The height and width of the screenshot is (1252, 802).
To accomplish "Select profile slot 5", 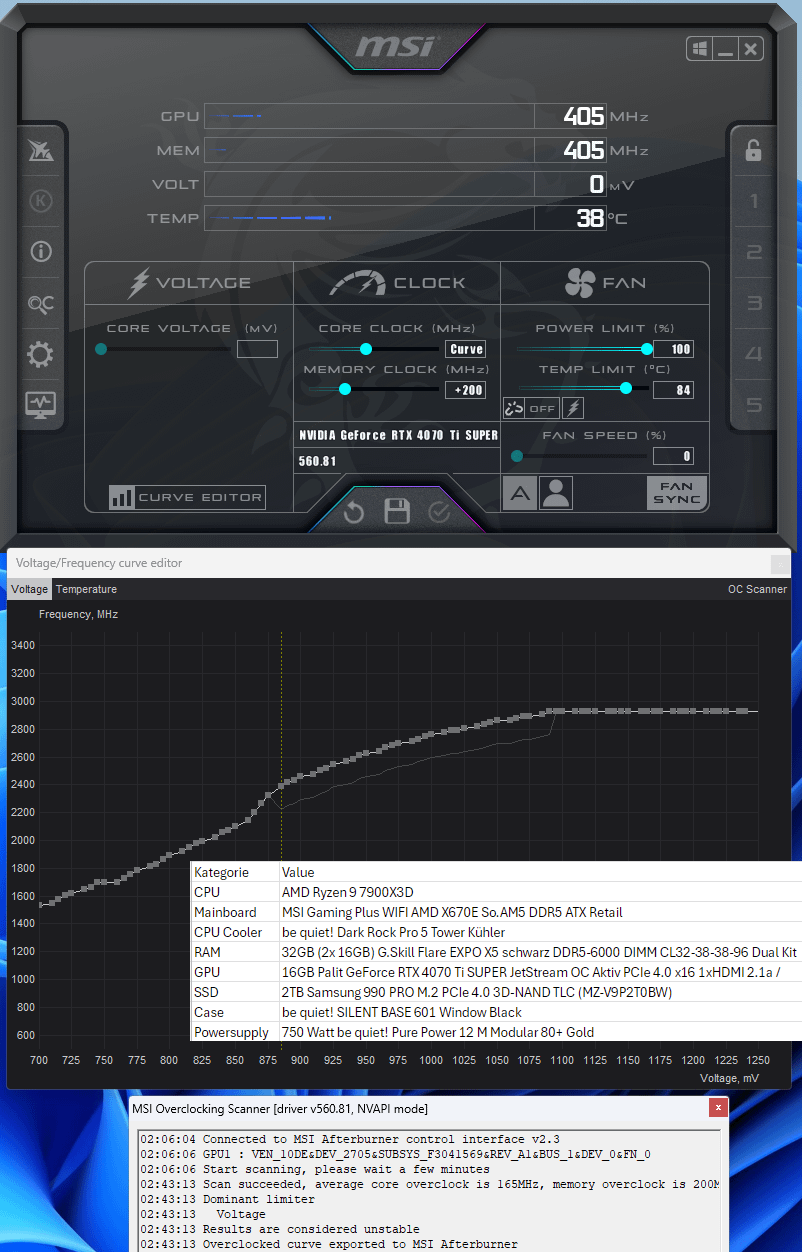I will (x=754, y=405).
